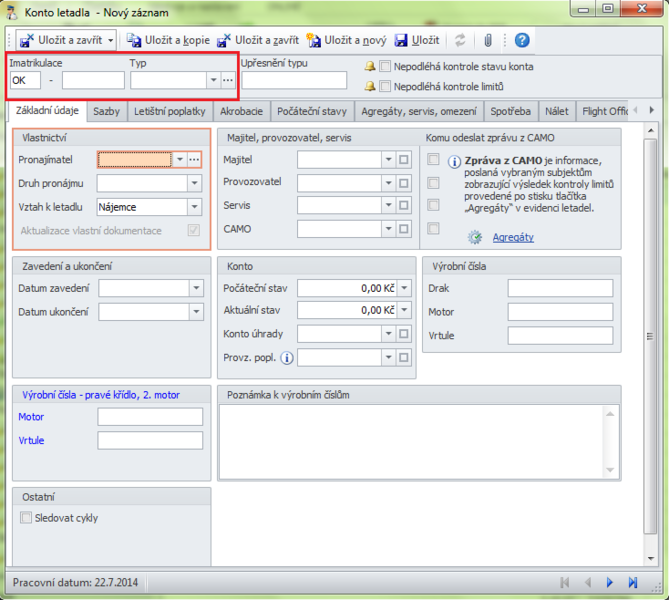Click the square button next to Majitel field
Screen dimensions: 669x600
404,159
